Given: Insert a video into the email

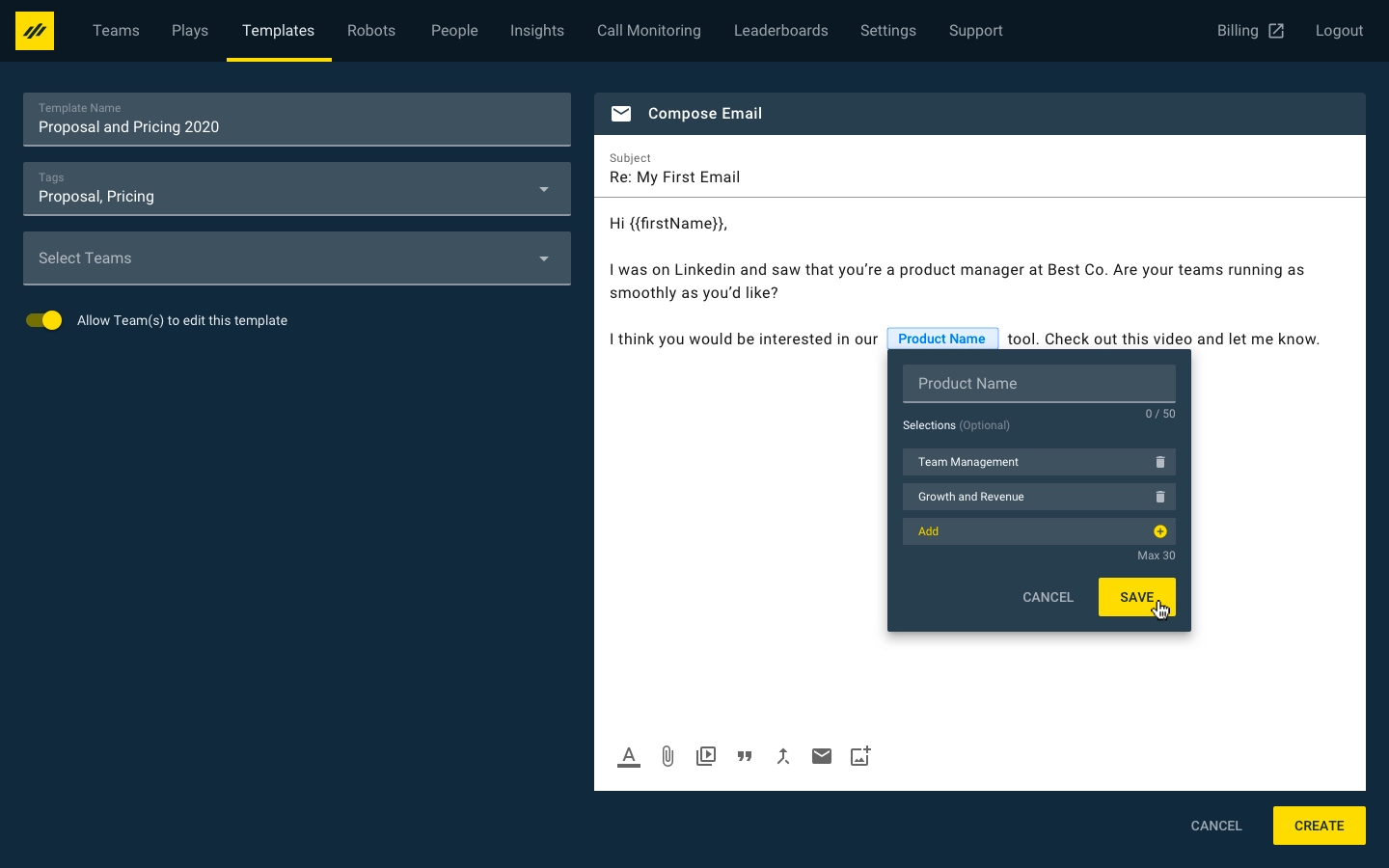Looking at the screenshot, I should click(x=706, y=756).
